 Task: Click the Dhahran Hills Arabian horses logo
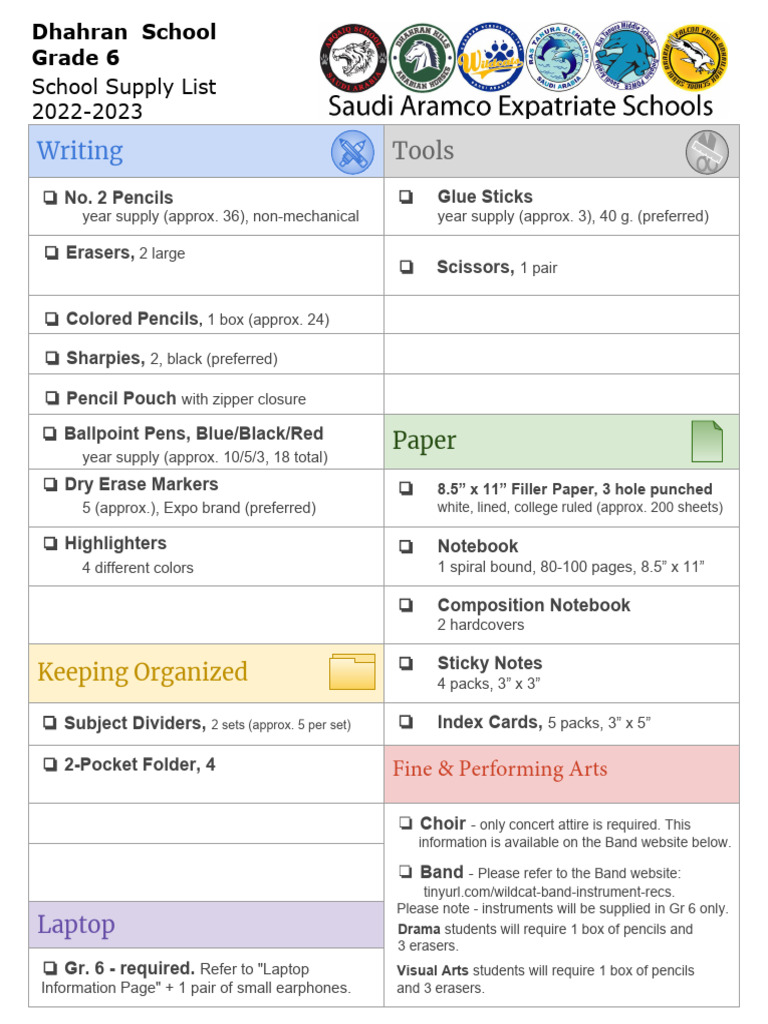coord(422,57)
